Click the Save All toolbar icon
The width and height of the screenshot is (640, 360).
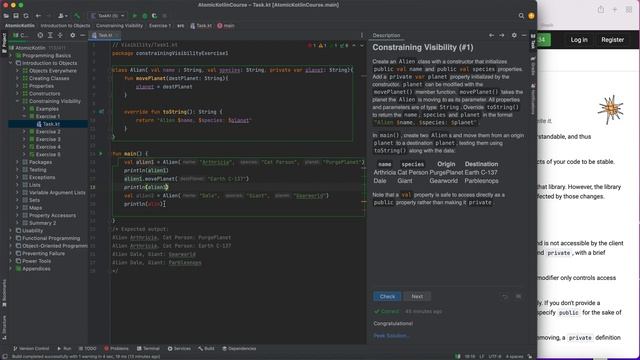[x=16, y=16]
